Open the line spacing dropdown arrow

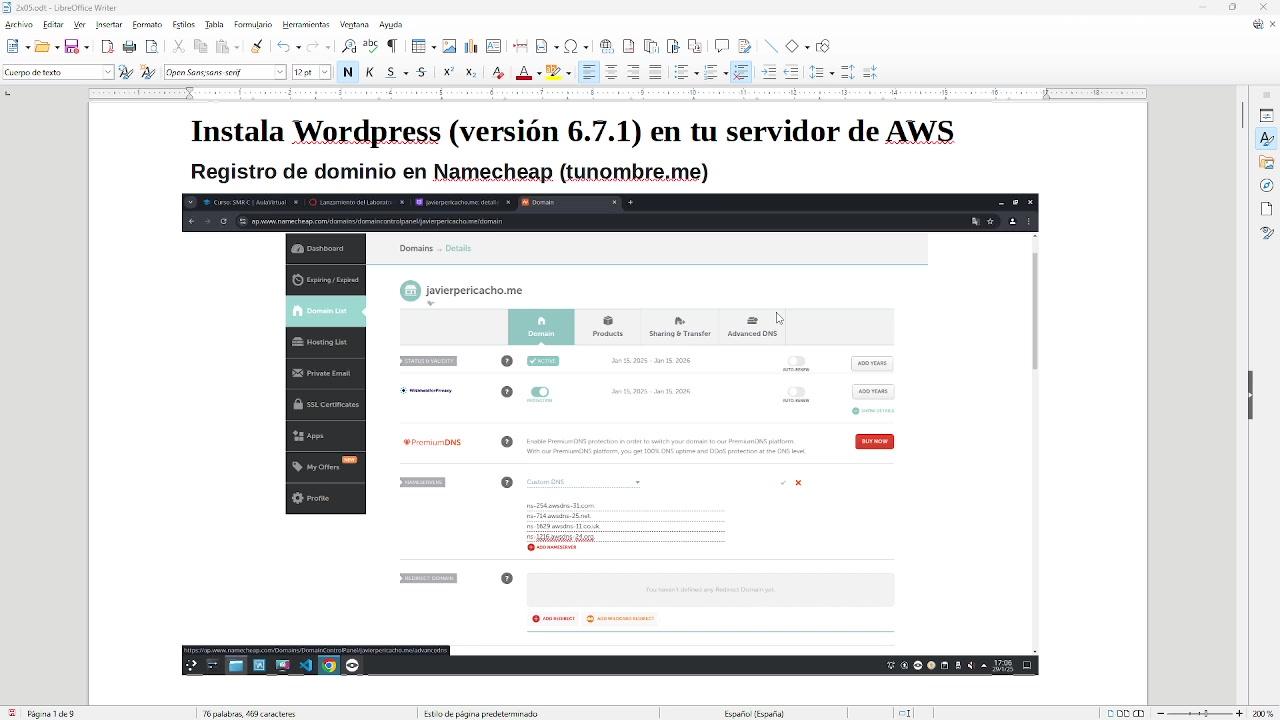pos(832,73)
